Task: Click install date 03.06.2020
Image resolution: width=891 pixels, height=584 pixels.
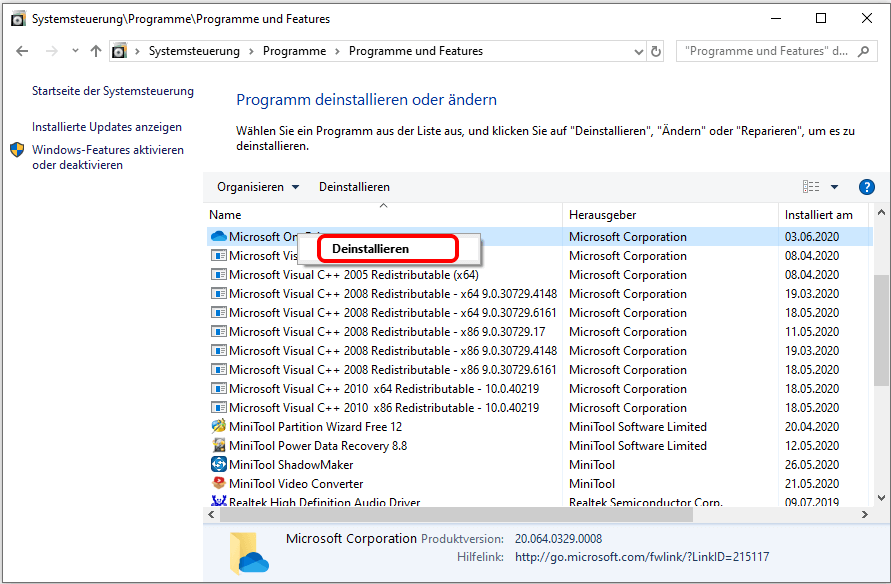Action: click(812, 237)
